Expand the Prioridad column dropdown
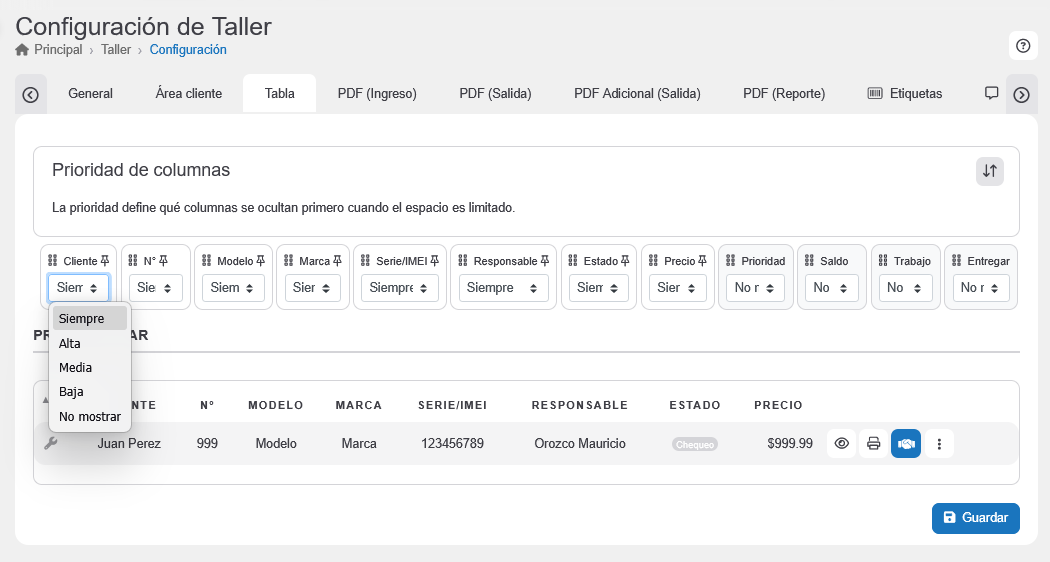Image resolution: width=1050 pixels, height=562 pixels. [x=755, y=288]
